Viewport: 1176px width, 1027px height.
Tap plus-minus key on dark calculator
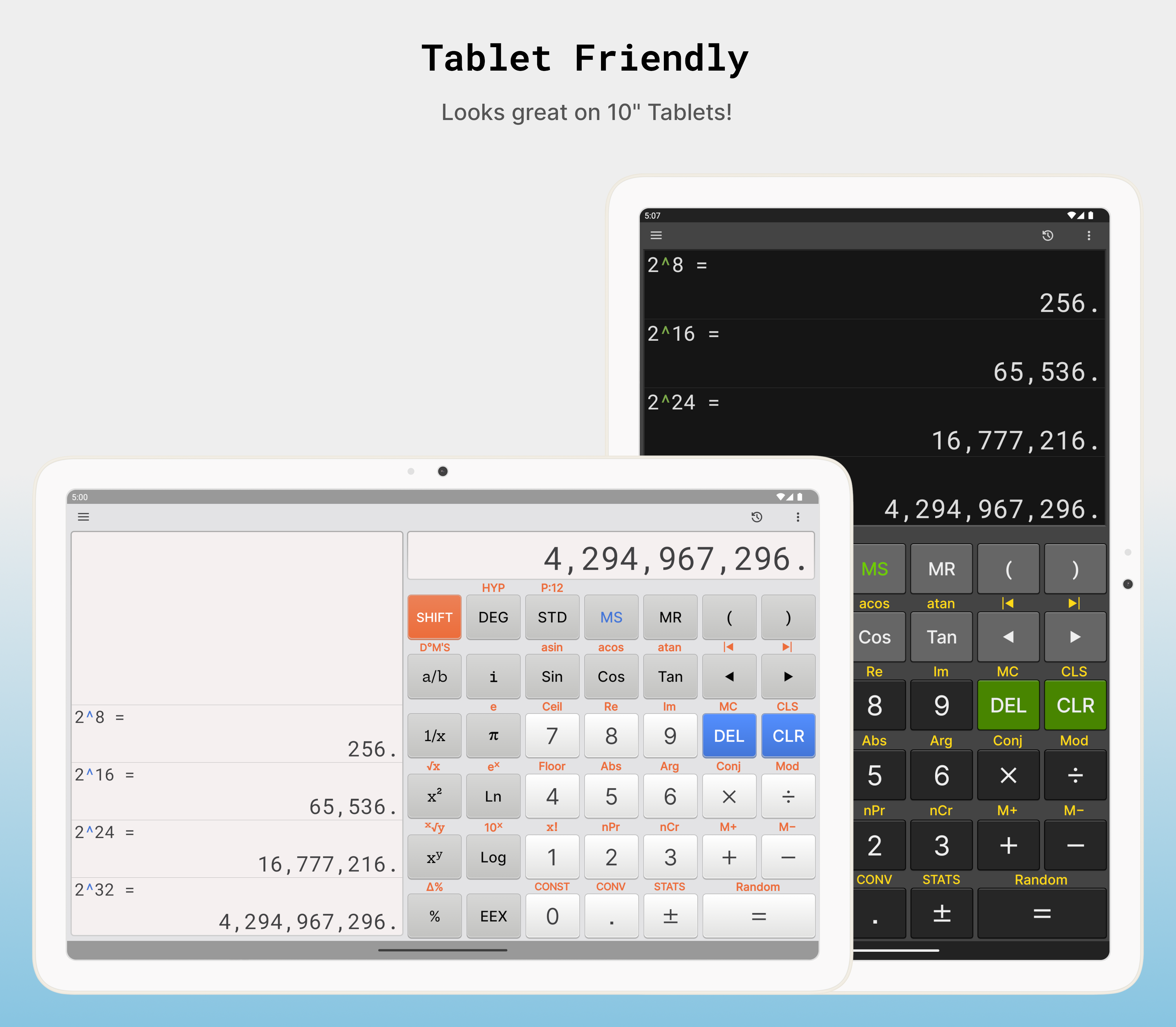(942, 913)
